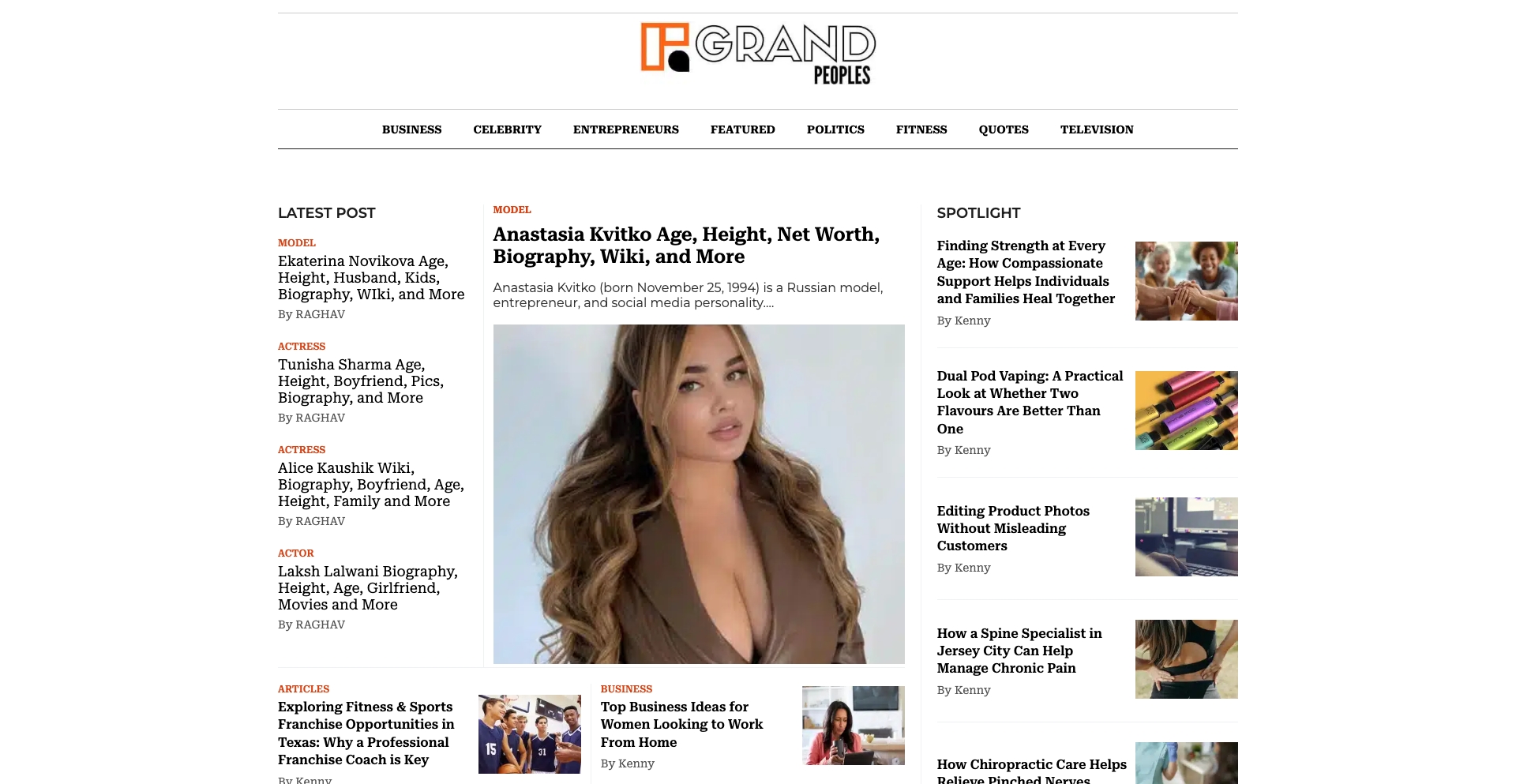The height and width of the screenshot is (784, 1516).
Task: Open the TELEVISION navigation menu item
Action: 1097,129
